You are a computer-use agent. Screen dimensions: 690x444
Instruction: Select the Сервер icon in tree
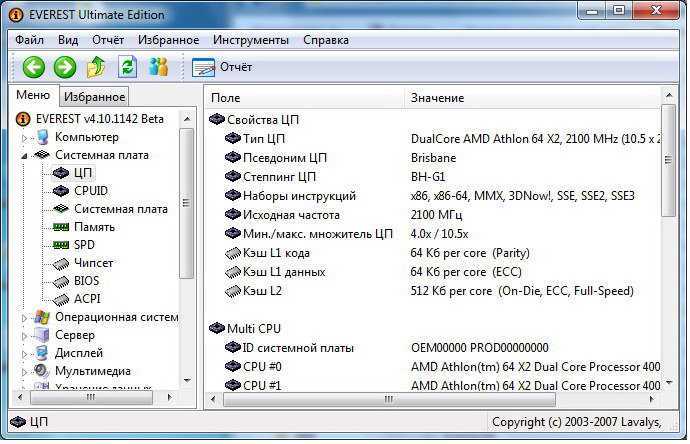click(42, 335)
